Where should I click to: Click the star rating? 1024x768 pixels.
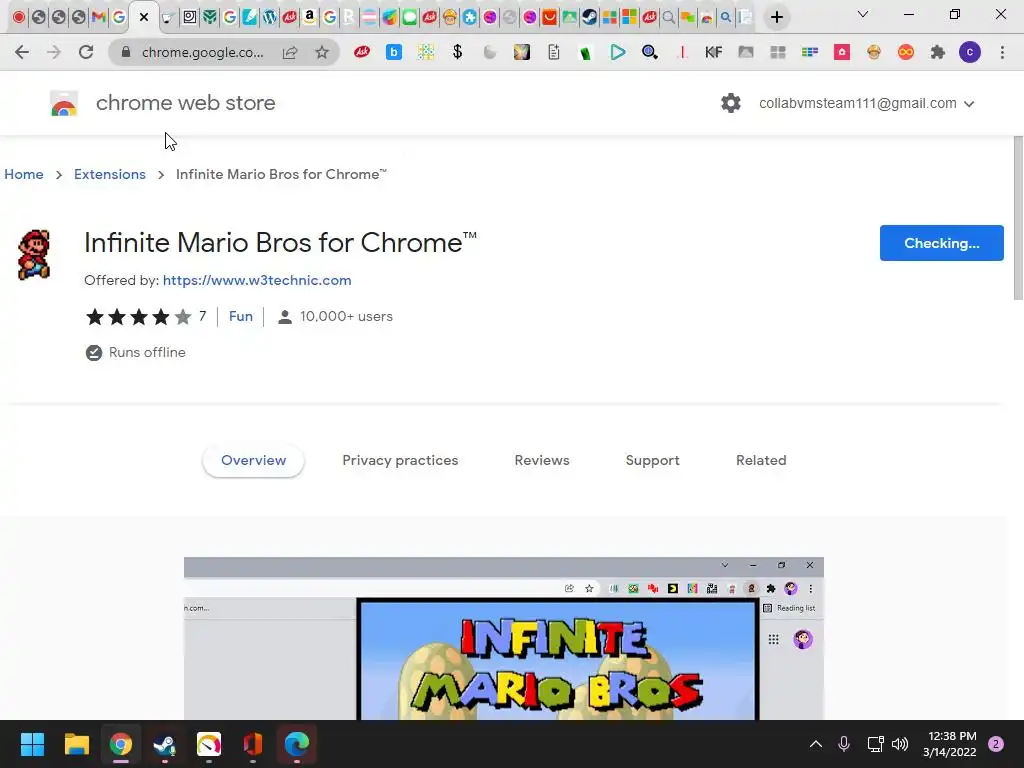[x=138, y=317]
